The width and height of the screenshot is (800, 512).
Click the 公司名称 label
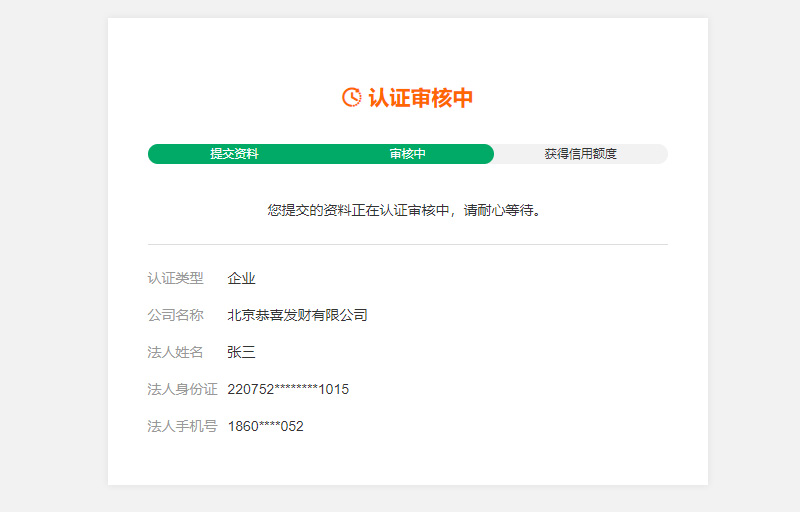(176, 315)
